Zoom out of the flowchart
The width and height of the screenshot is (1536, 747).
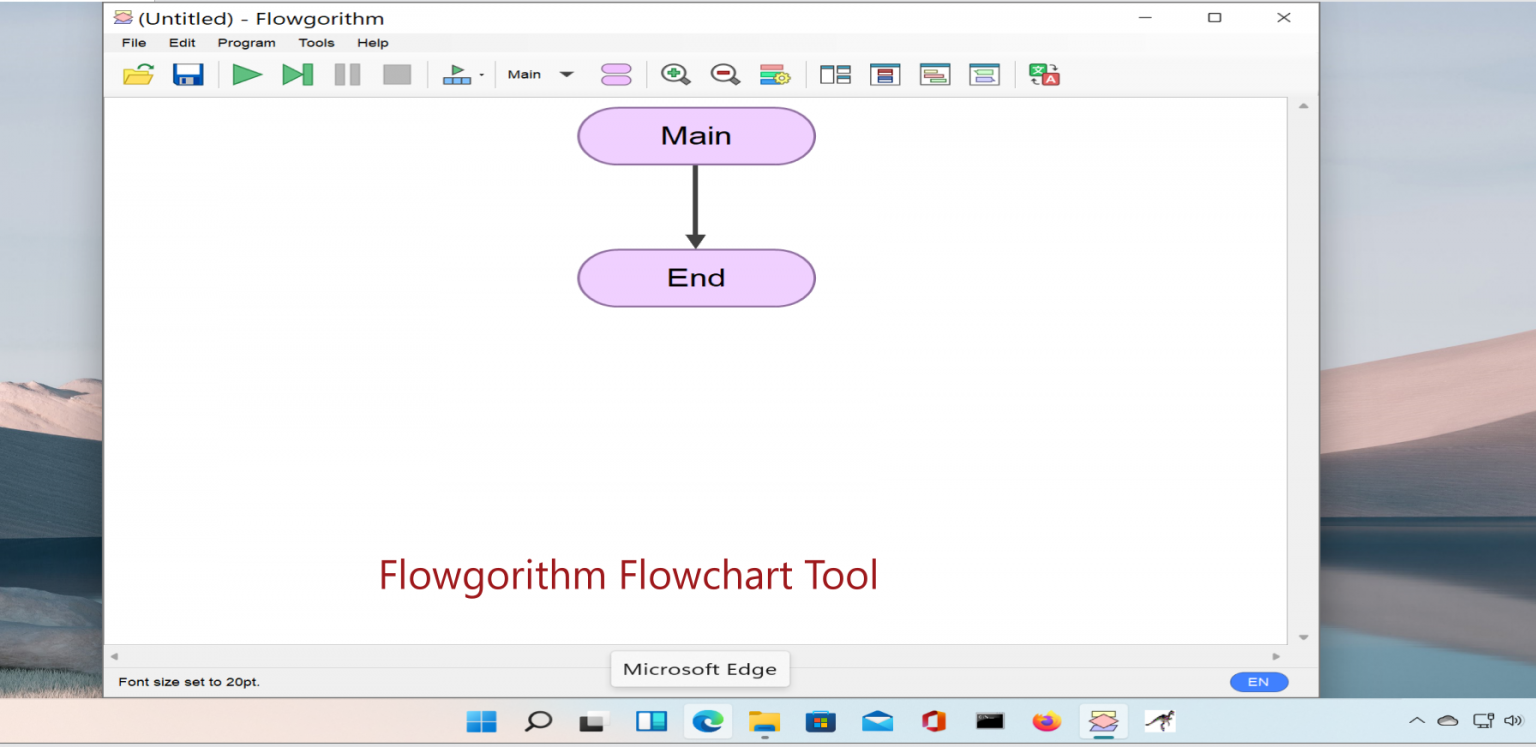click(725, 73)
